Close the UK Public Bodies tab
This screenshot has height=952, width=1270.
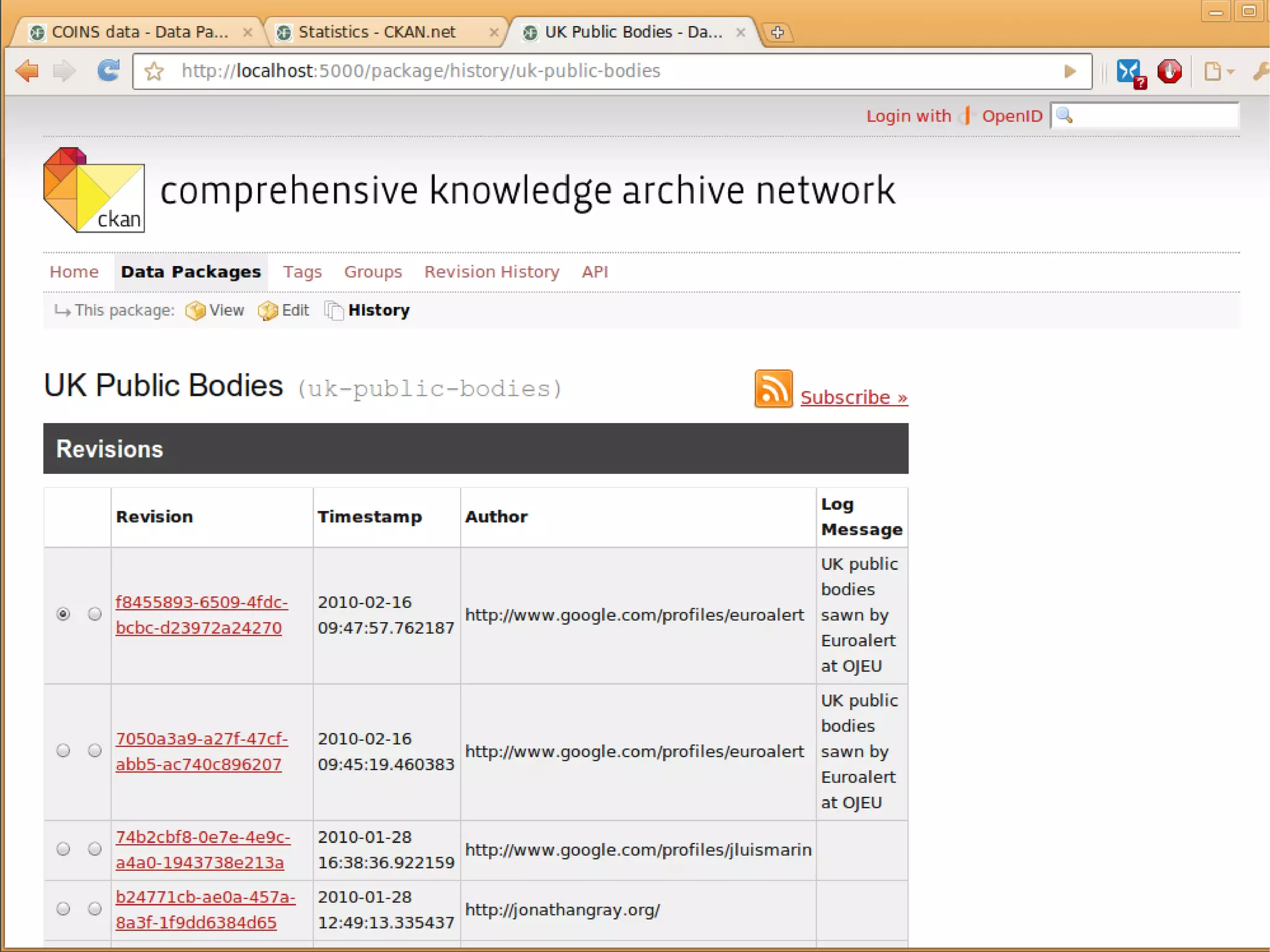pos(740,32)
